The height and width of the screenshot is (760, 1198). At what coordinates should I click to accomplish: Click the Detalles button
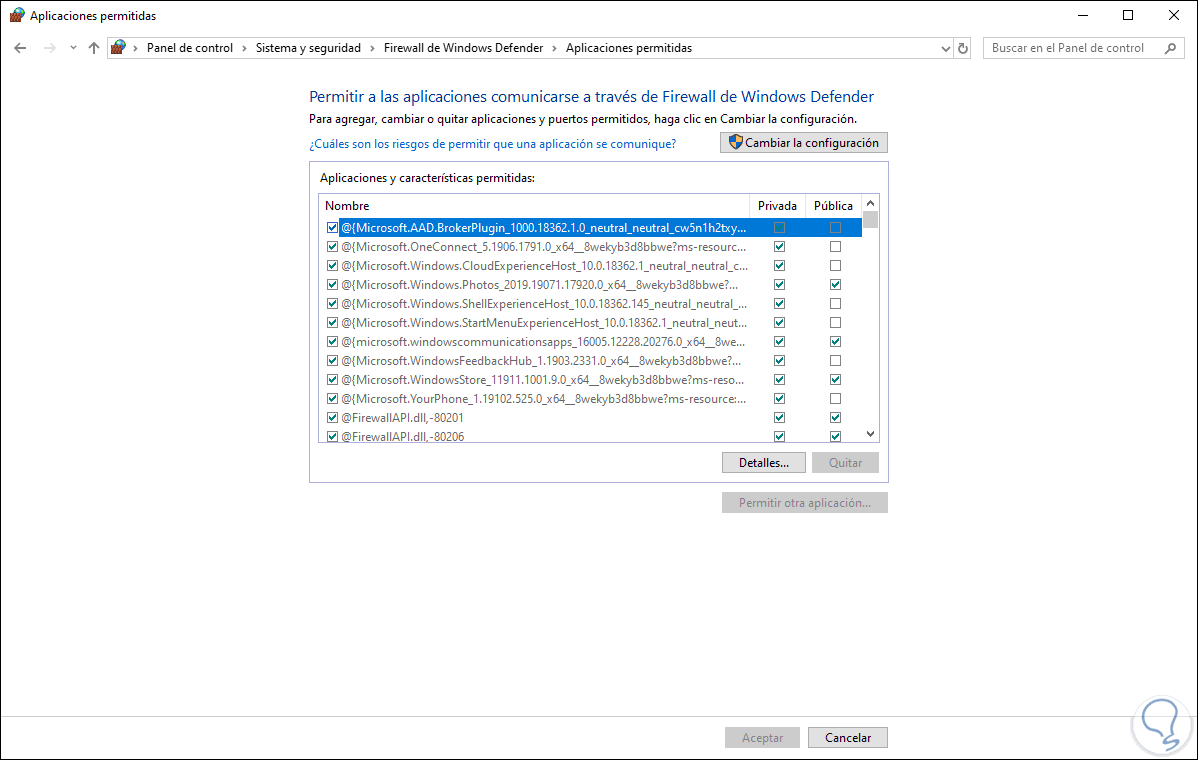click(763, 463)
